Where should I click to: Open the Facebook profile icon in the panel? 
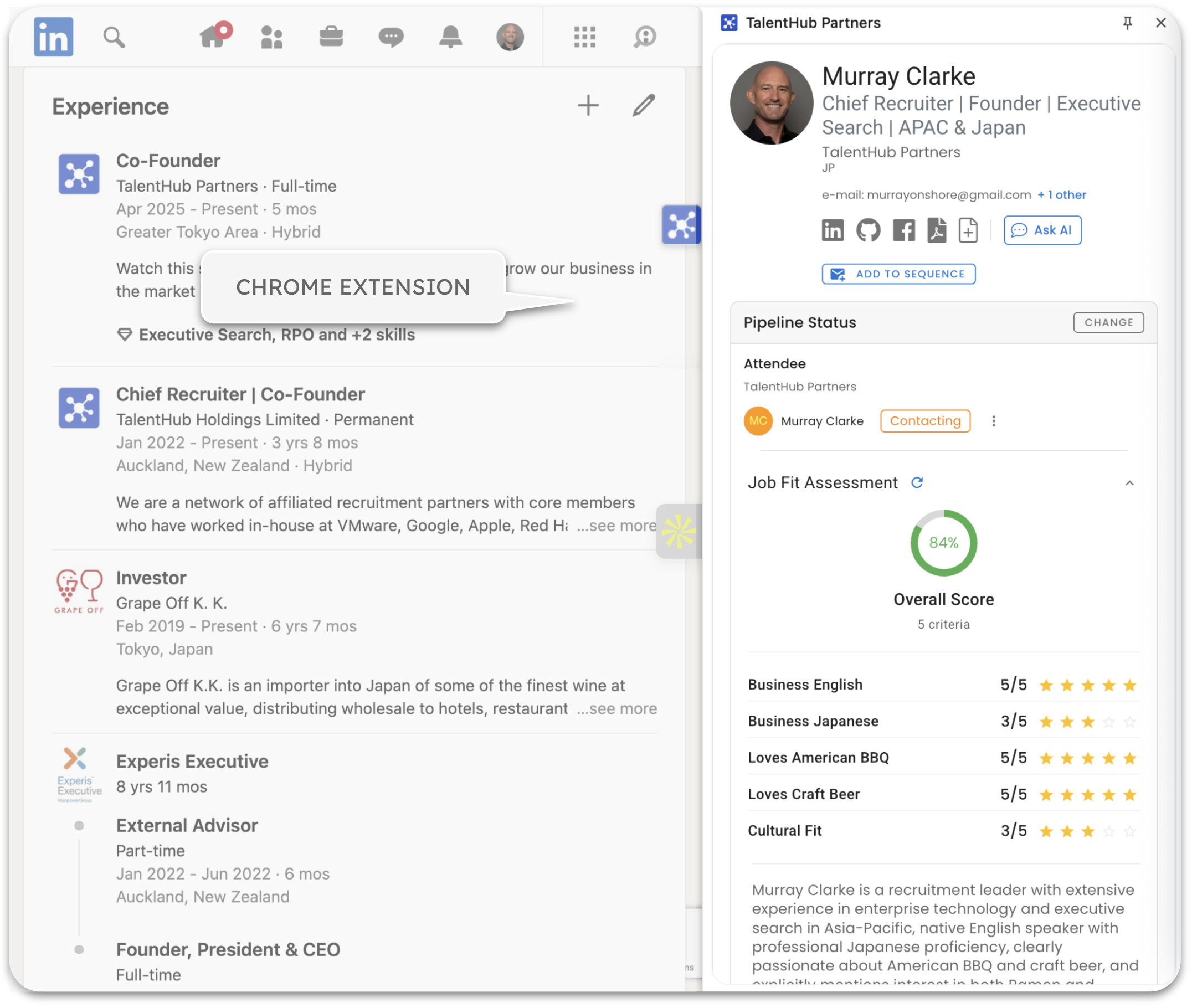coord(903,230)
